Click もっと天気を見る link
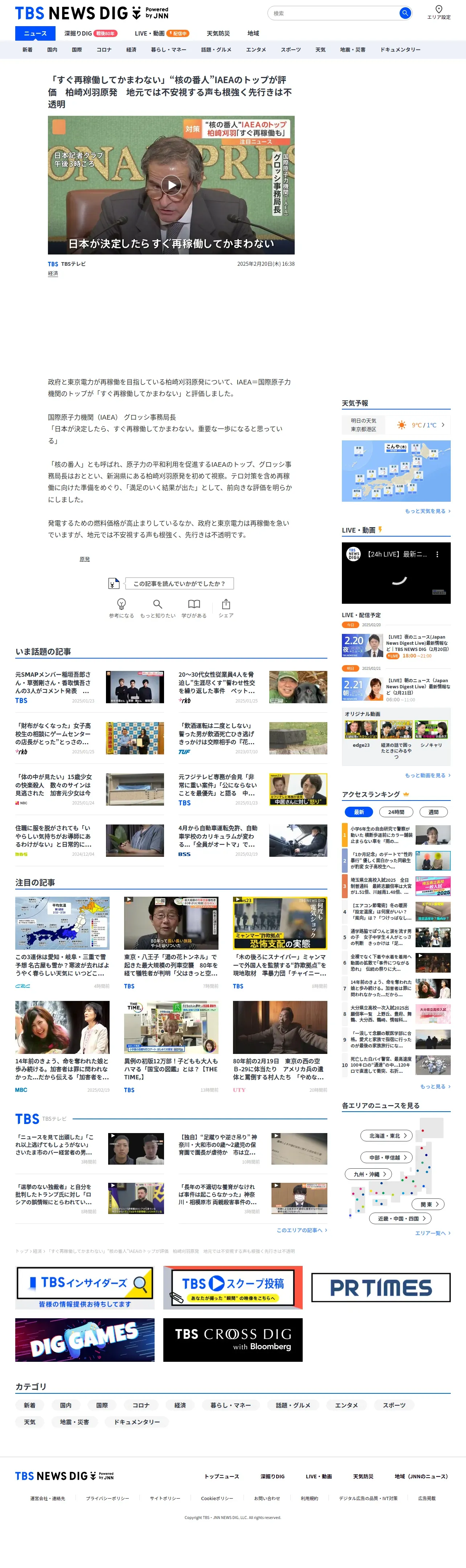This screenshot has height=1568, width=466. point(428,511)
